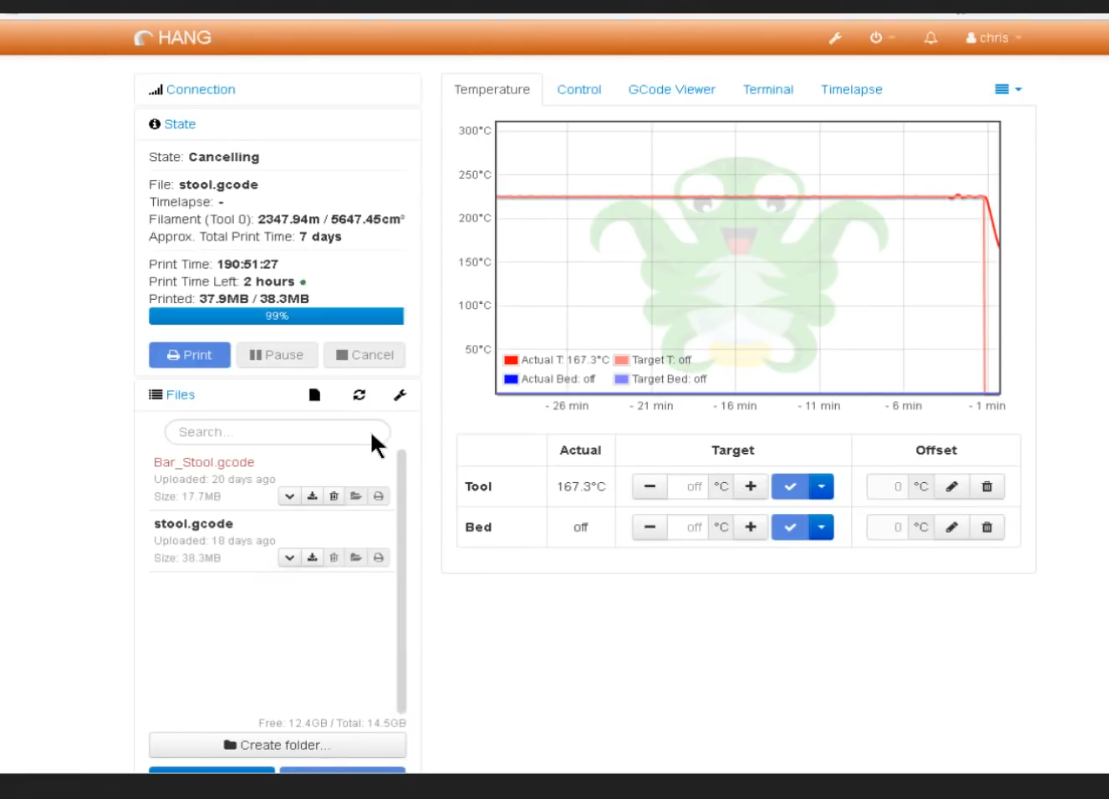Edit Bed offset with pencil icon
Image resolution: width=1109 pixels, height=799 pixels.
click(x=952, y=527)
